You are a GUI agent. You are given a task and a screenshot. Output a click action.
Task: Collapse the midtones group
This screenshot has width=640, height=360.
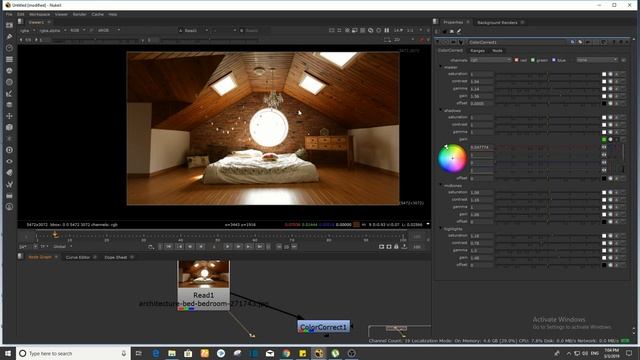440,185
